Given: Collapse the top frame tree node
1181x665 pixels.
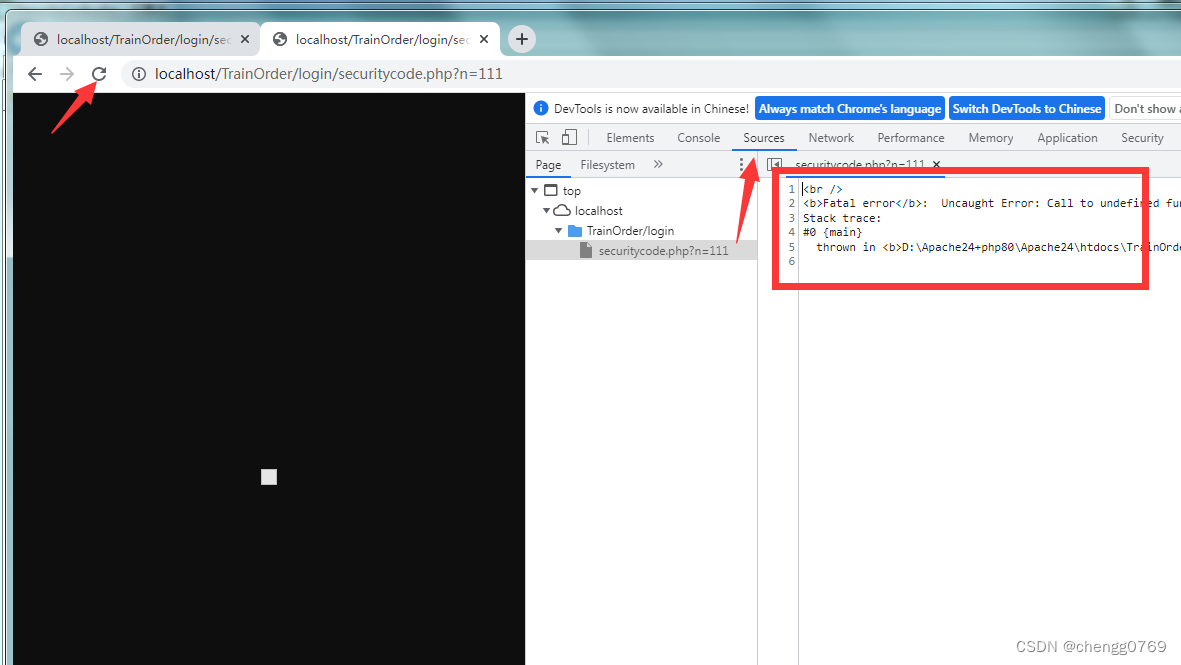Looking at the screenshot, I should click(535, 191).
